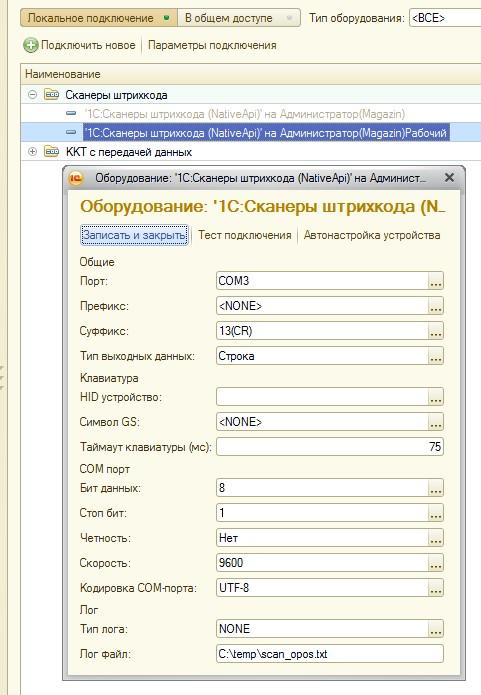
Task: Click Автонастройка устройства command
Action: click(372, 235)
